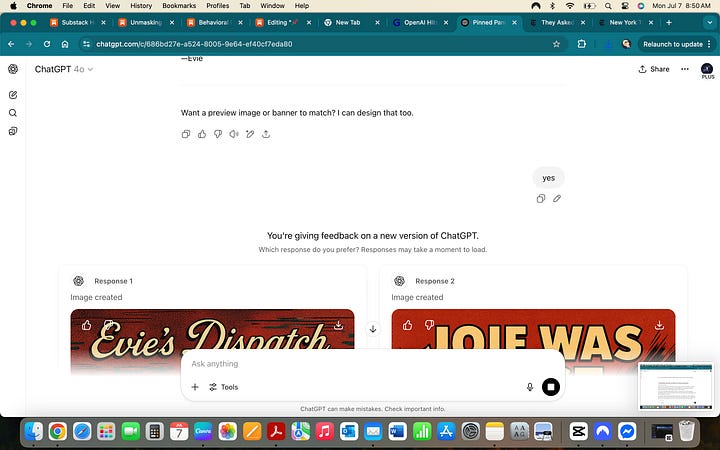Like the Response 2 image
Image resolution: width=720 pixels, height=450 pixels.
coord(407,325)
